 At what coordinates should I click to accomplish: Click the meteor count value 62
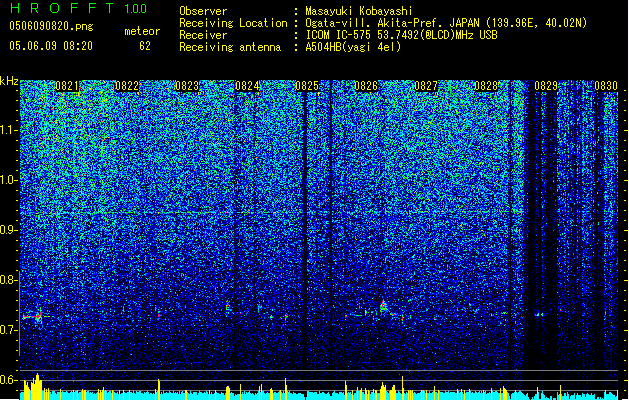coord(145,46)
